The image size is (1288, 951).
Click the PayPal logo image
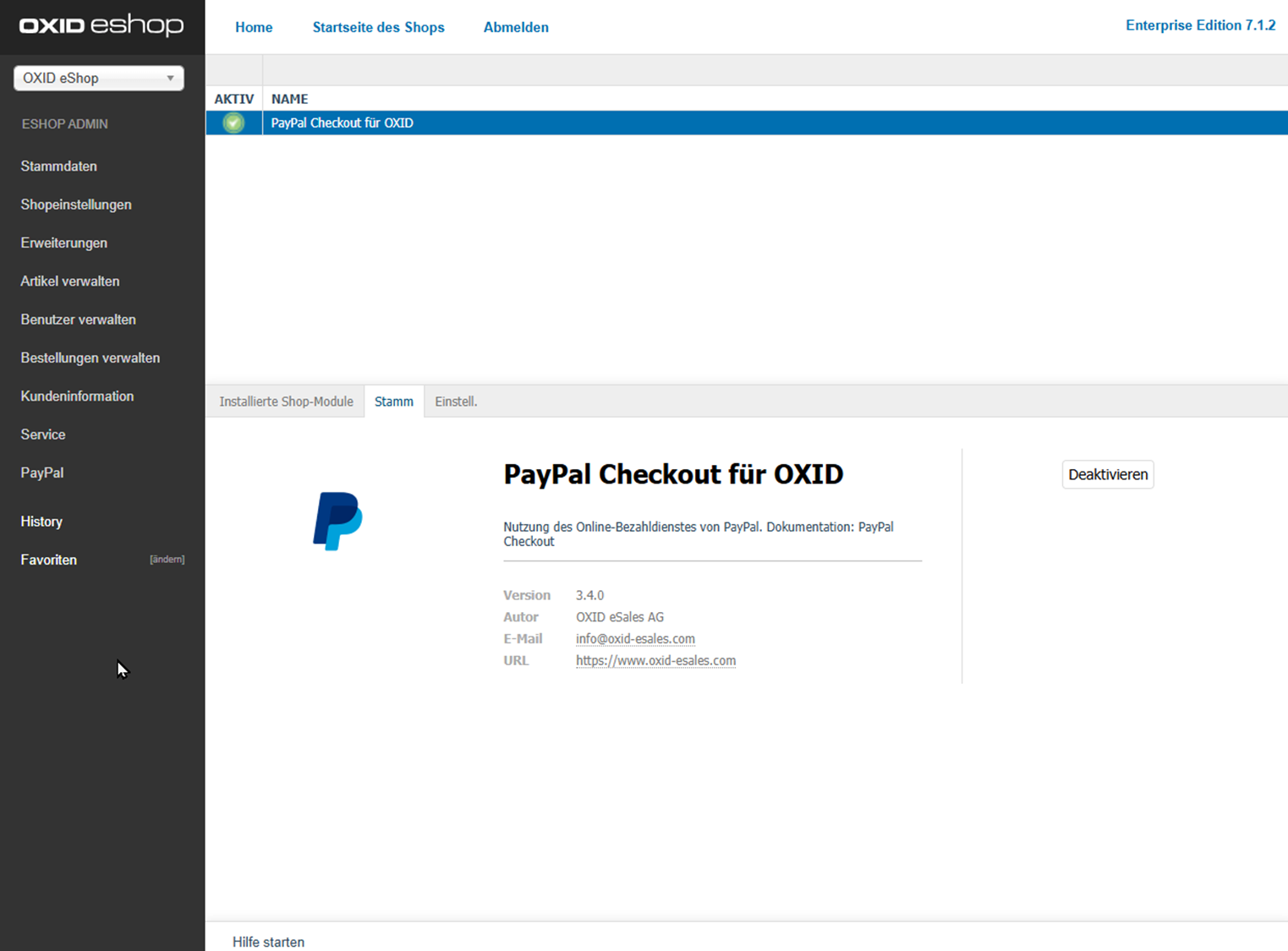pyautogui.click(x=337, y=522)
